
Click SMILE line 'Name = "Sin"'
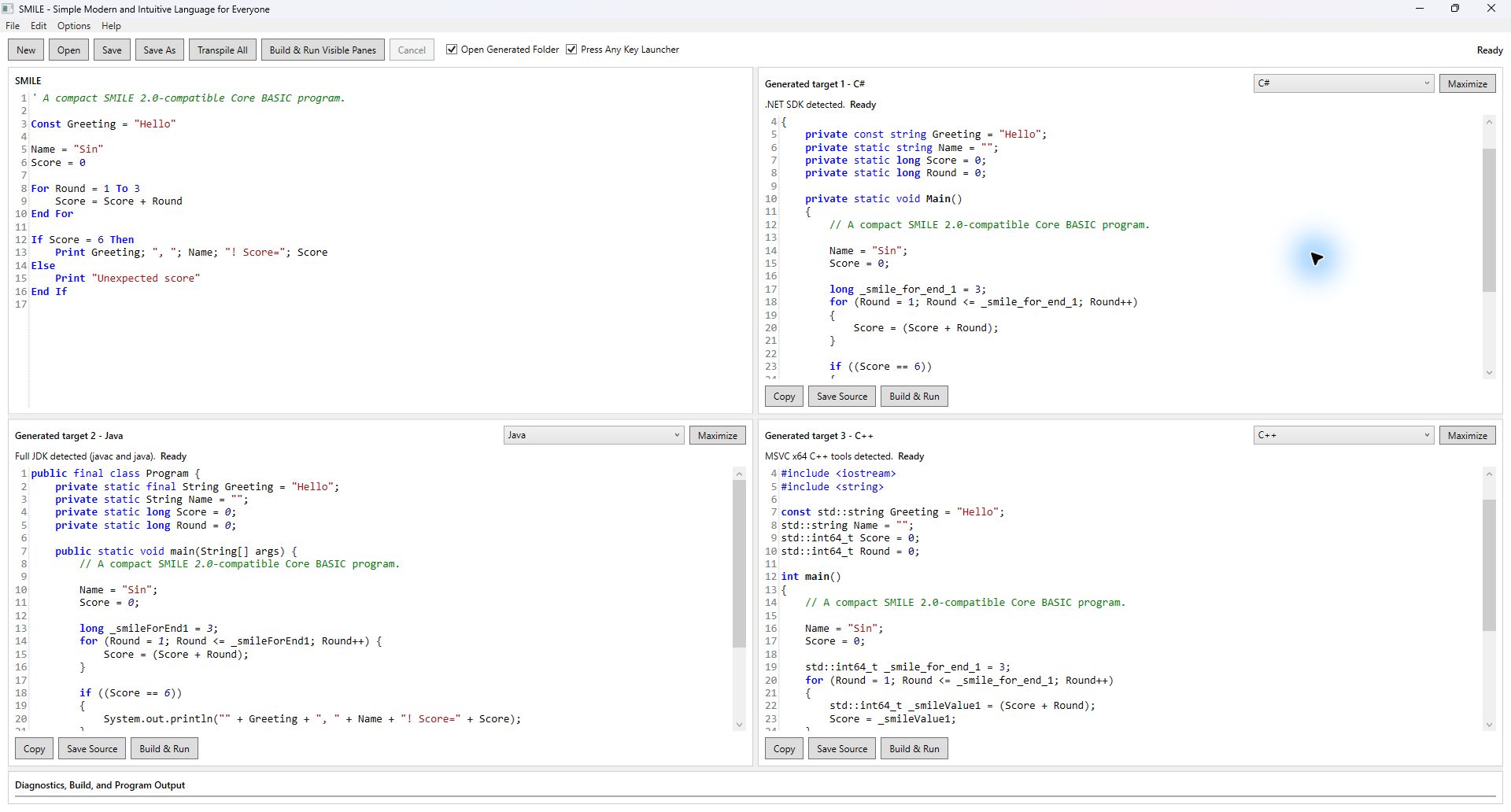coord(68,149)
